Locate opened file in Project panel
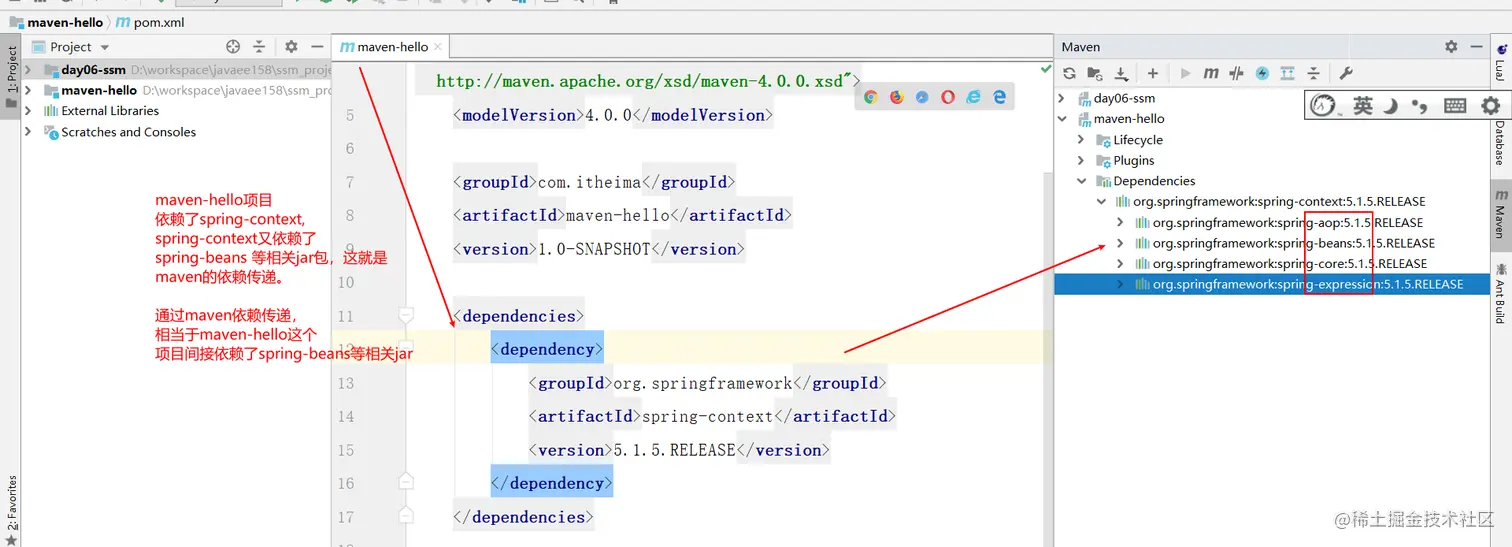1512x547 pixels. tap(233, 46)
